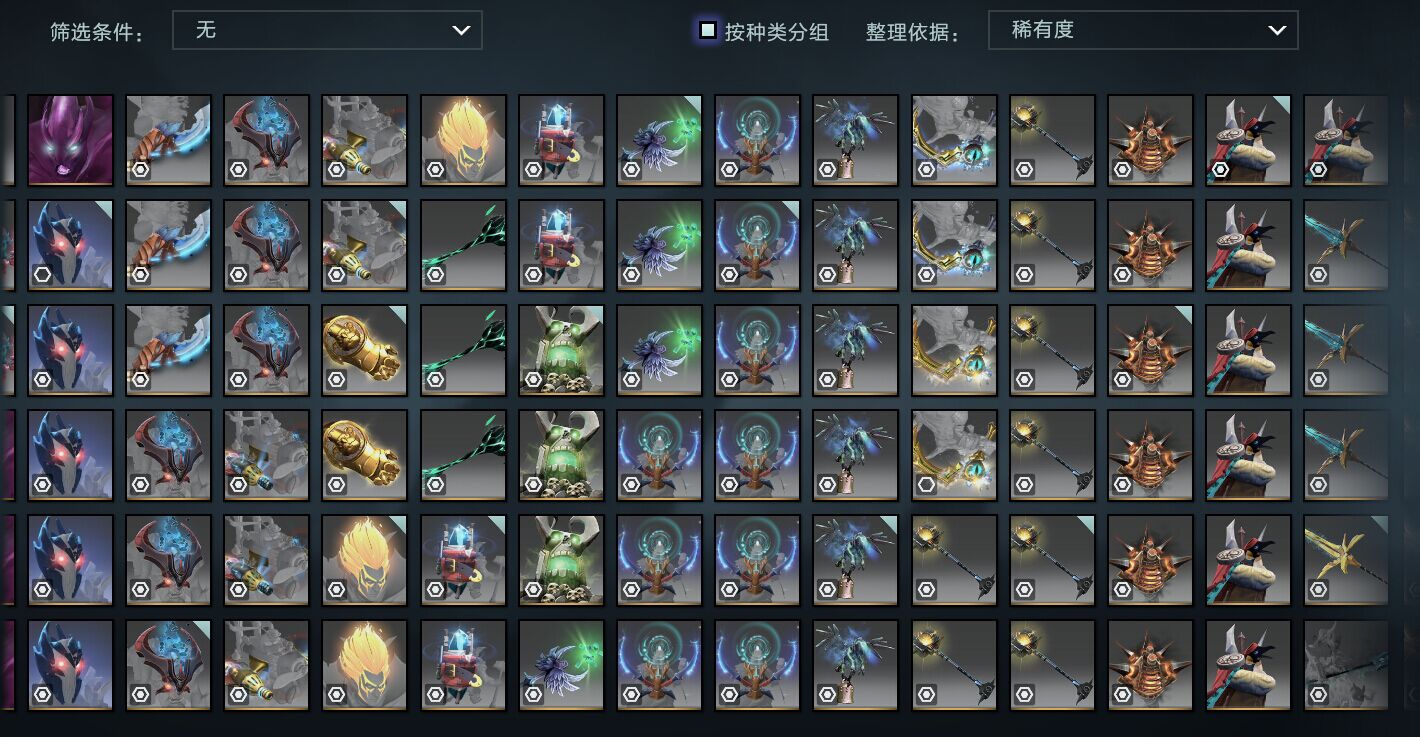
Task: Click the arrow on the 稀有度 dropdown
Action: coord(1277,30)
